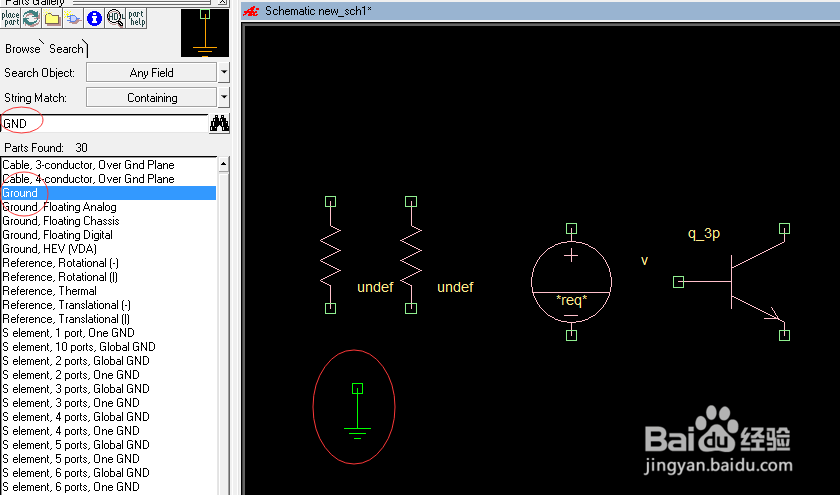This screenshot has width=840, height=495.
Task: Click the transistor base port square
Action: point(678,282)
